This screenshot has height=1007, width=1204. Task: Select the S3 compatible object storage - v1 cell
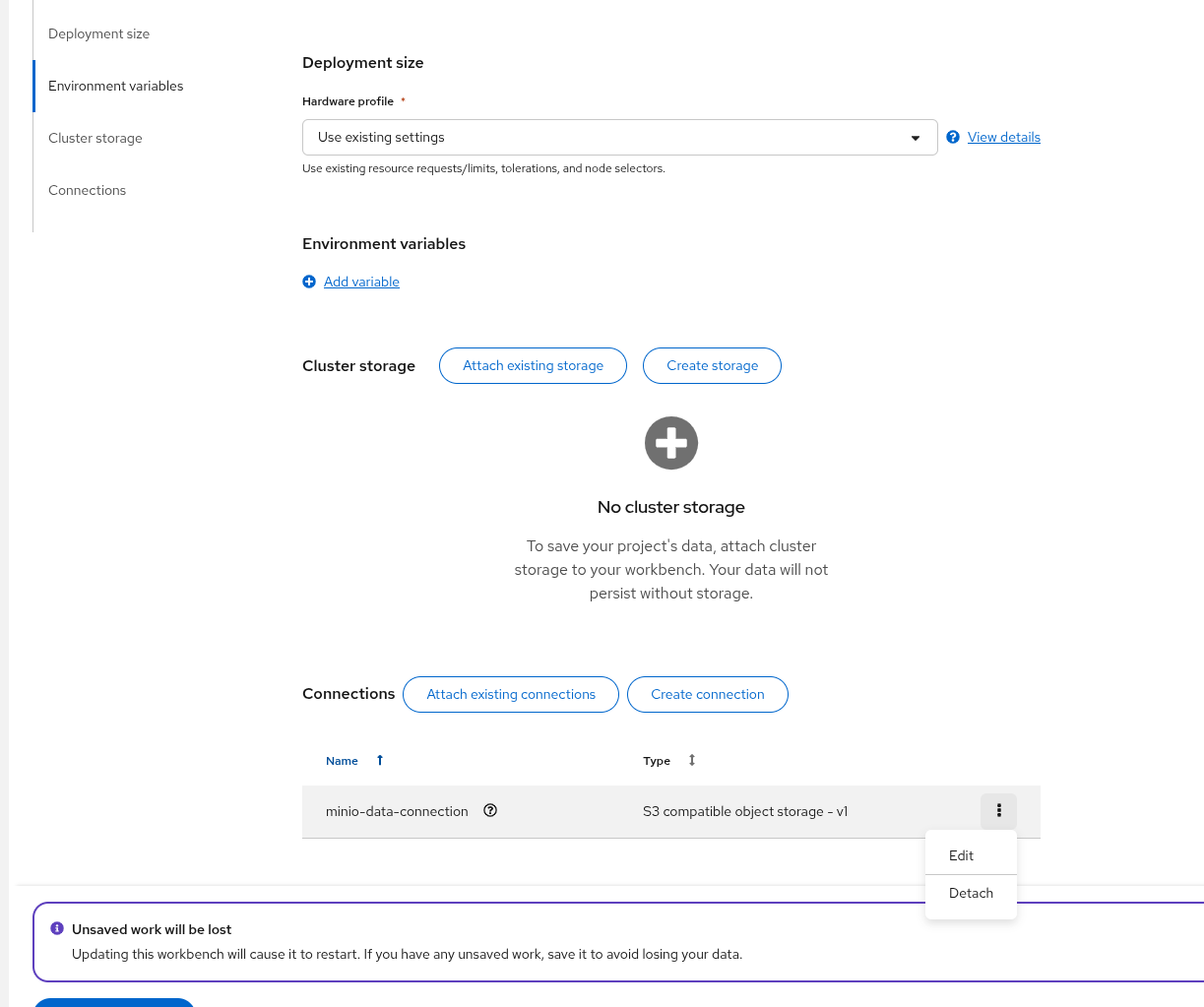(x=745, y=811)
